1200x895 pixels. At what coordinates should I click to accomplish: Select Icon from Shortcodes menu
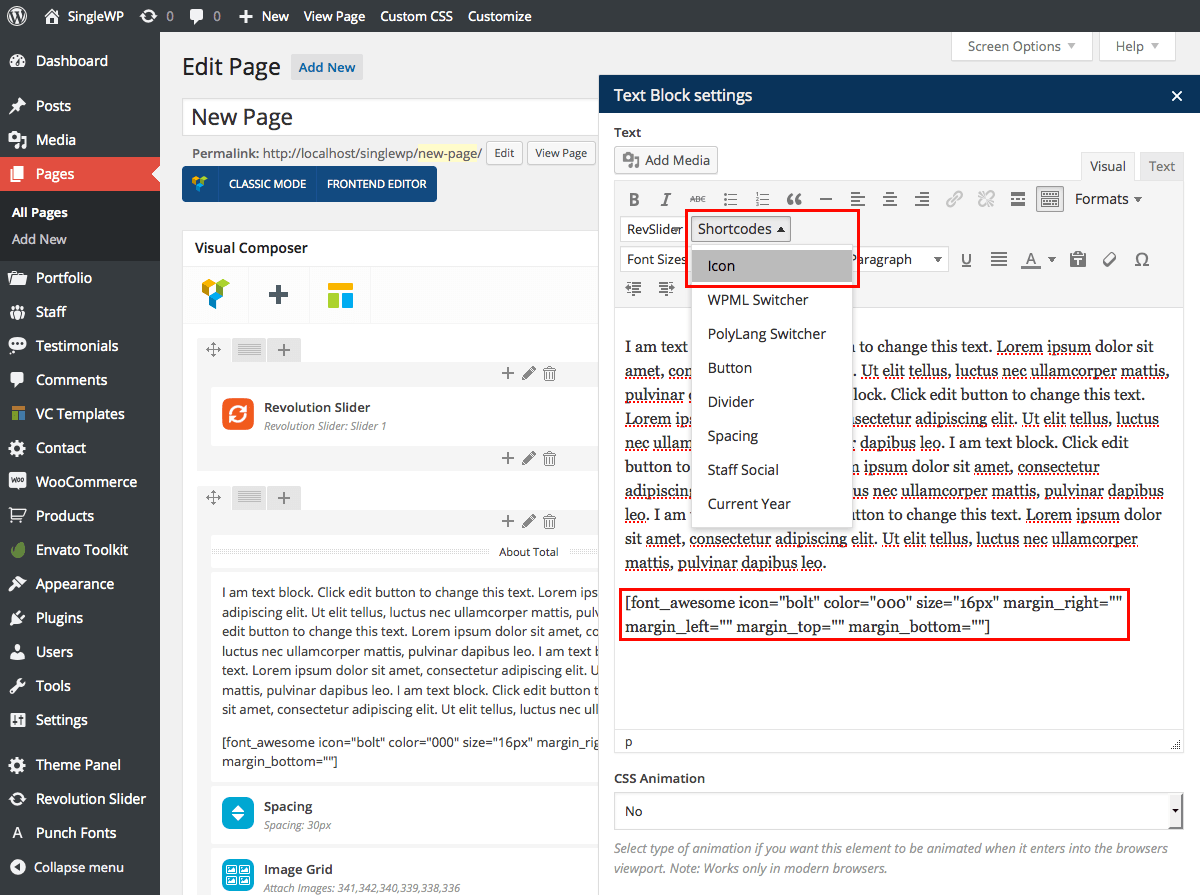coord(772,266)
